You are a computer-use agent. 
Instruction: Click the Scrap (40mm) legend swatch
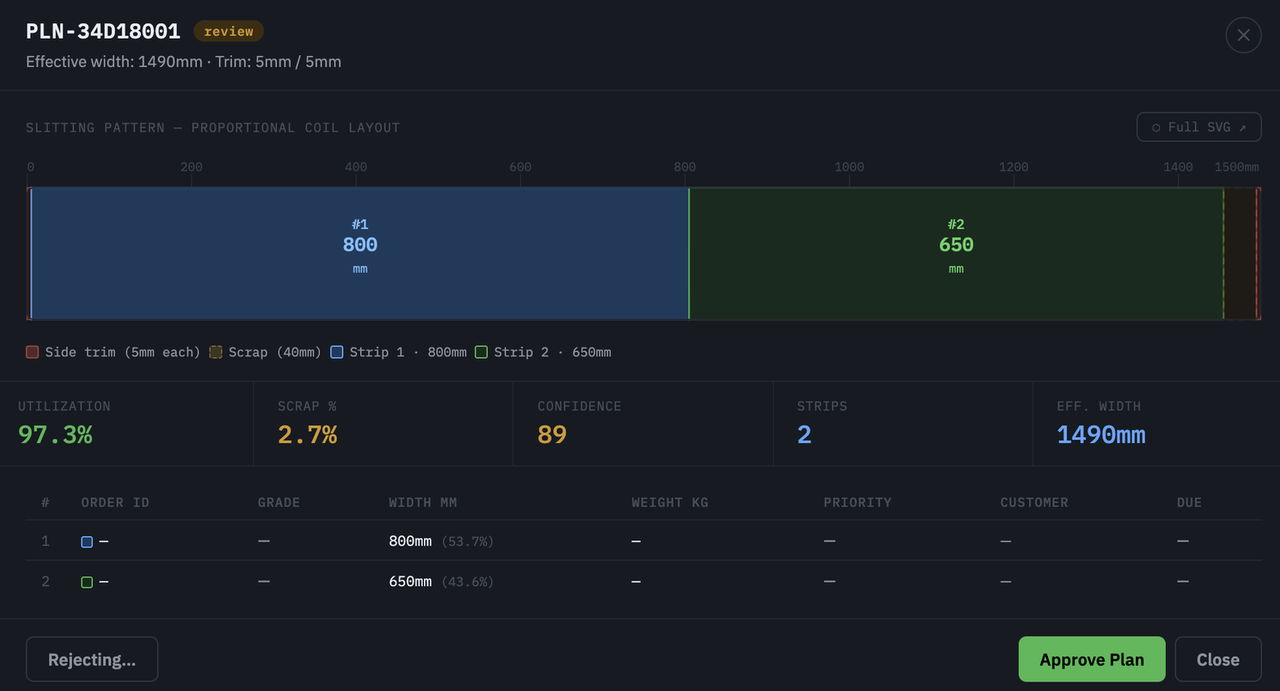[x=215, y=352]
